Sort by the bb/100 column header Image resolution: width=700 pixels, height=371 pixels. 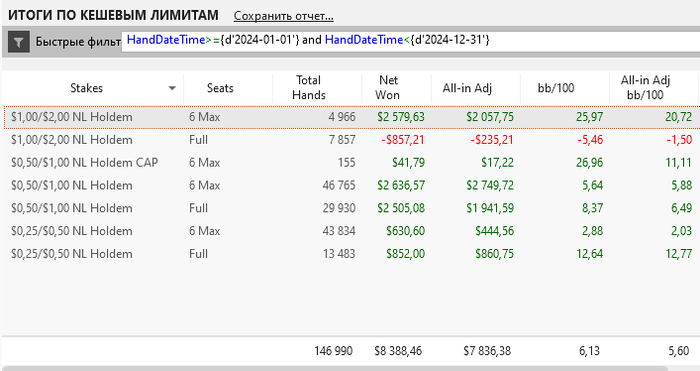pos(556,88)
